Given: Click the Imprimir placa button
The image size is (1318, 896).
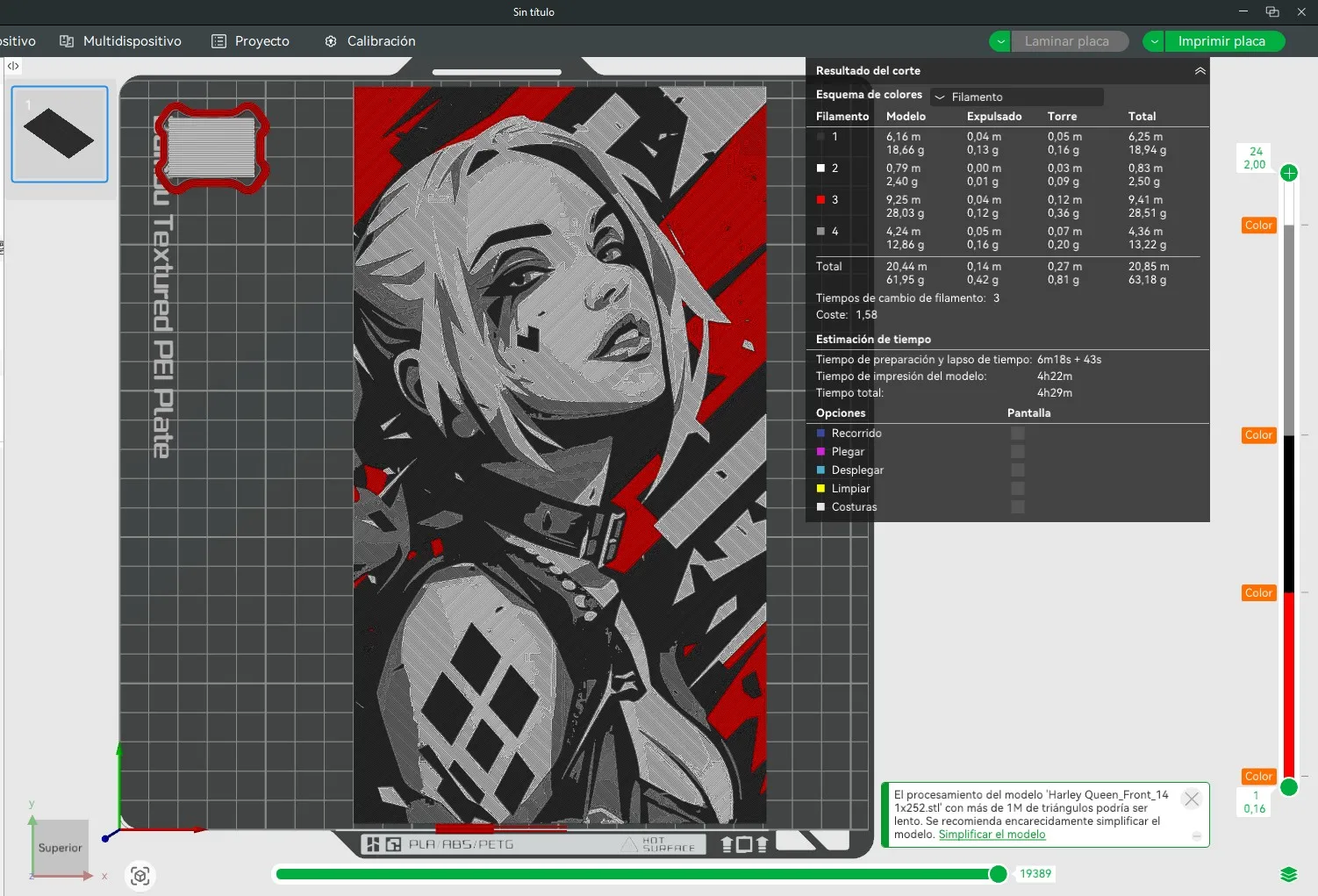Looking at the screenshot, I should click(x=1222, y=41).
